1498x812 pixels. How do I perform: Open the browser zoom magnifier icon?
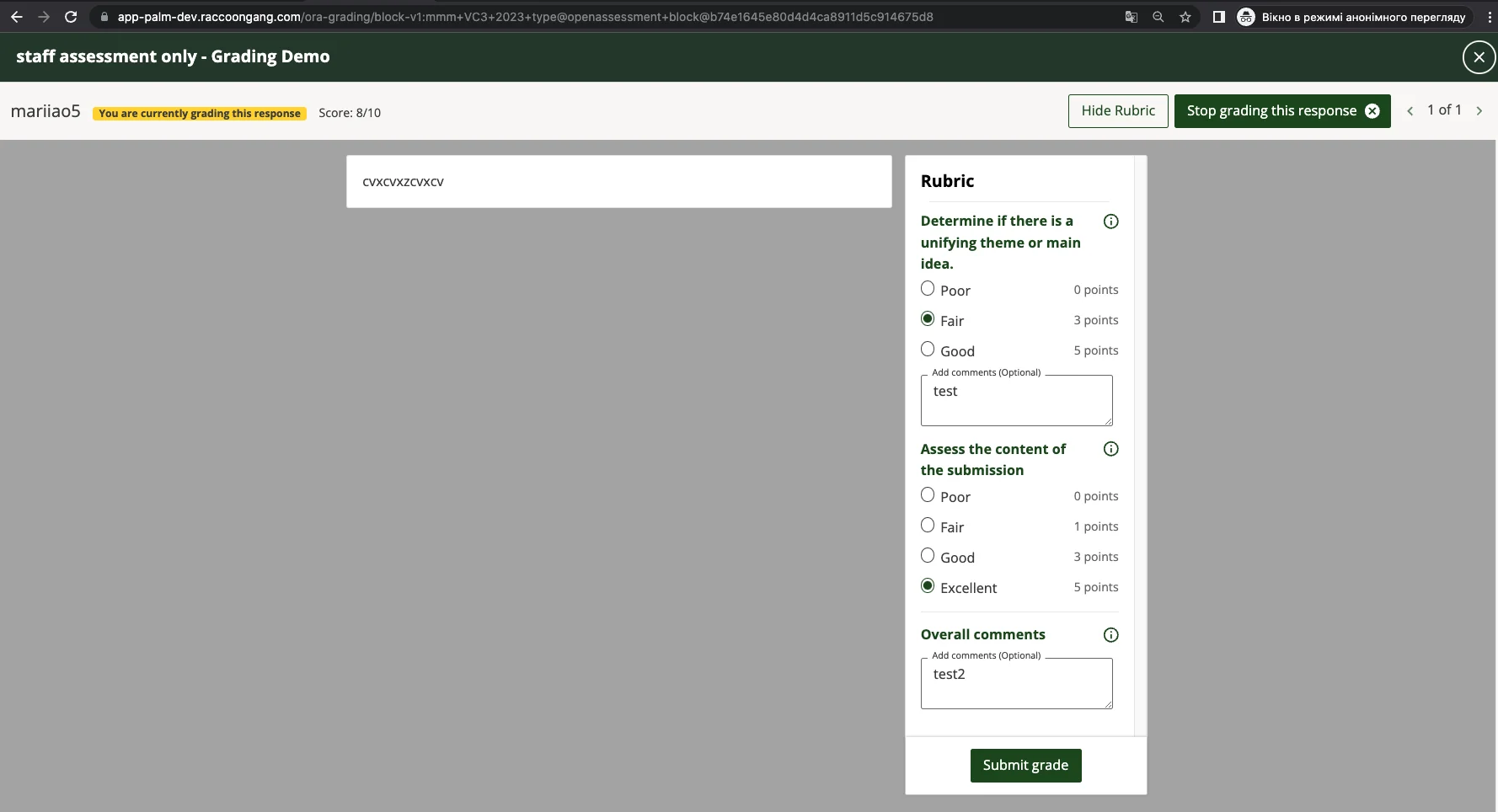1158,17
